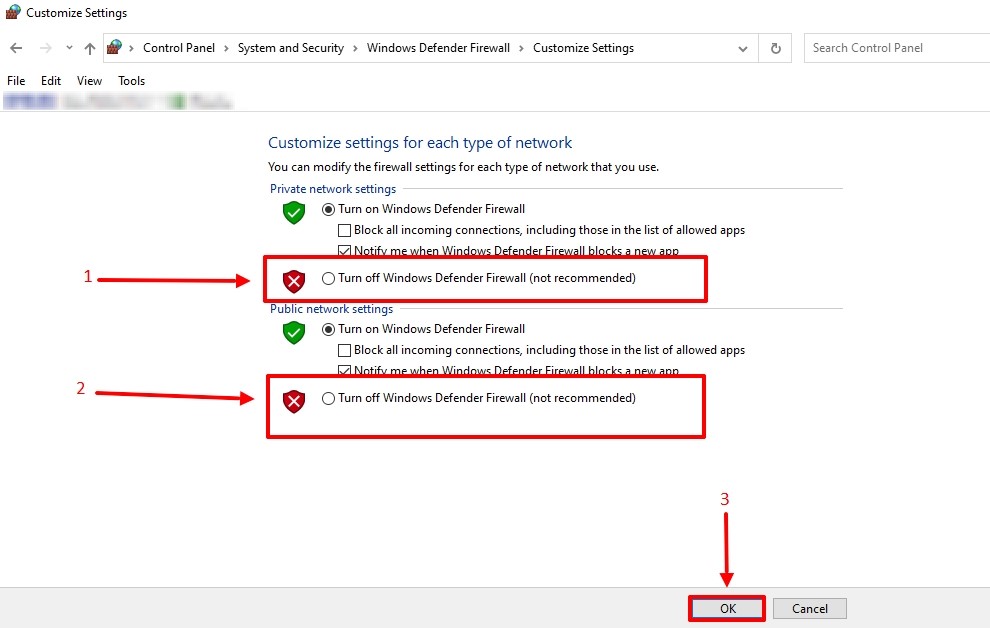Click text You can modify the firewall settings
This screenshot has width=990, height=628.
463,167
